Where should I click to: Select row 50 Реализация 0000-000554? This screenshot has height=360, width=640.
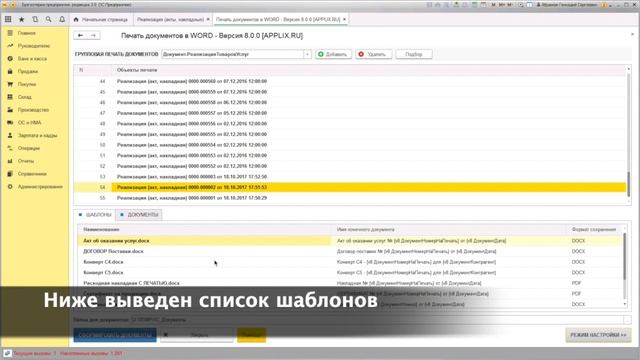tap(350, 145)
